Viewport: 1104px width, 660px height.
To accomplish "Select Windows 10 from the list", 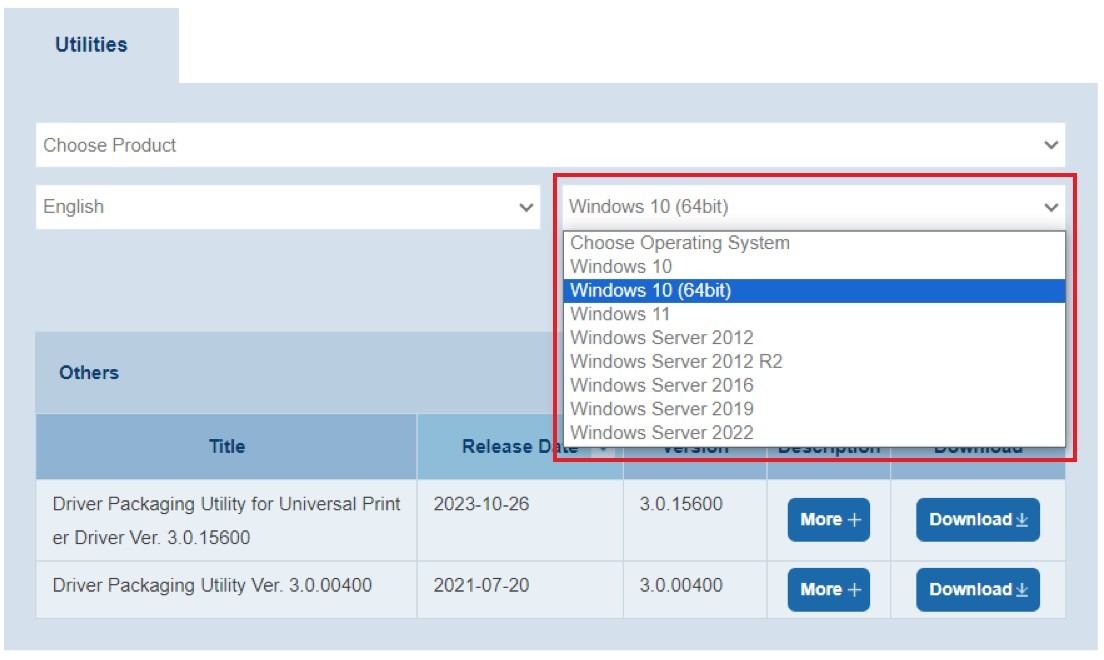I will pyautogui.click(x=621, y=267).
